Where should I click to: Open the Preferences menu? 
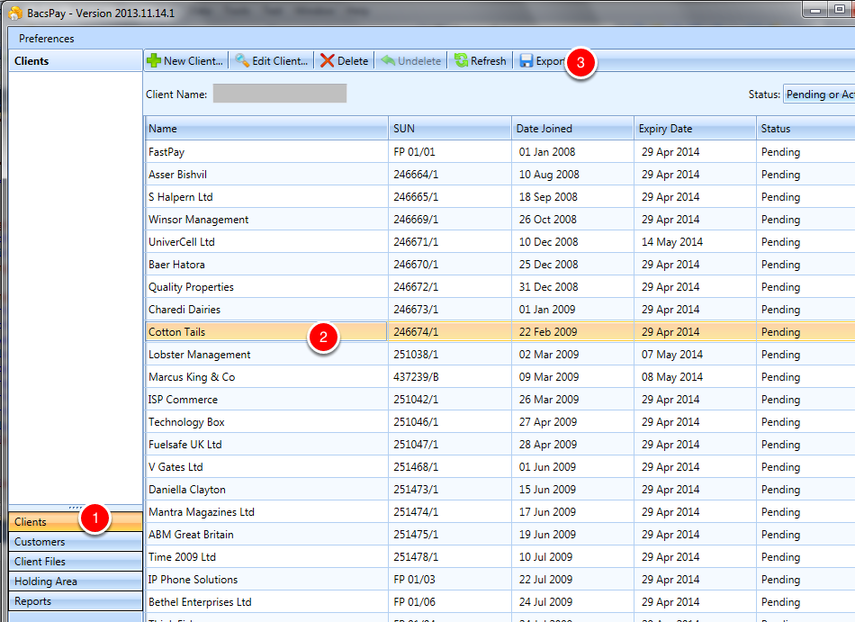pyautogui.click(x=46, y=39)
